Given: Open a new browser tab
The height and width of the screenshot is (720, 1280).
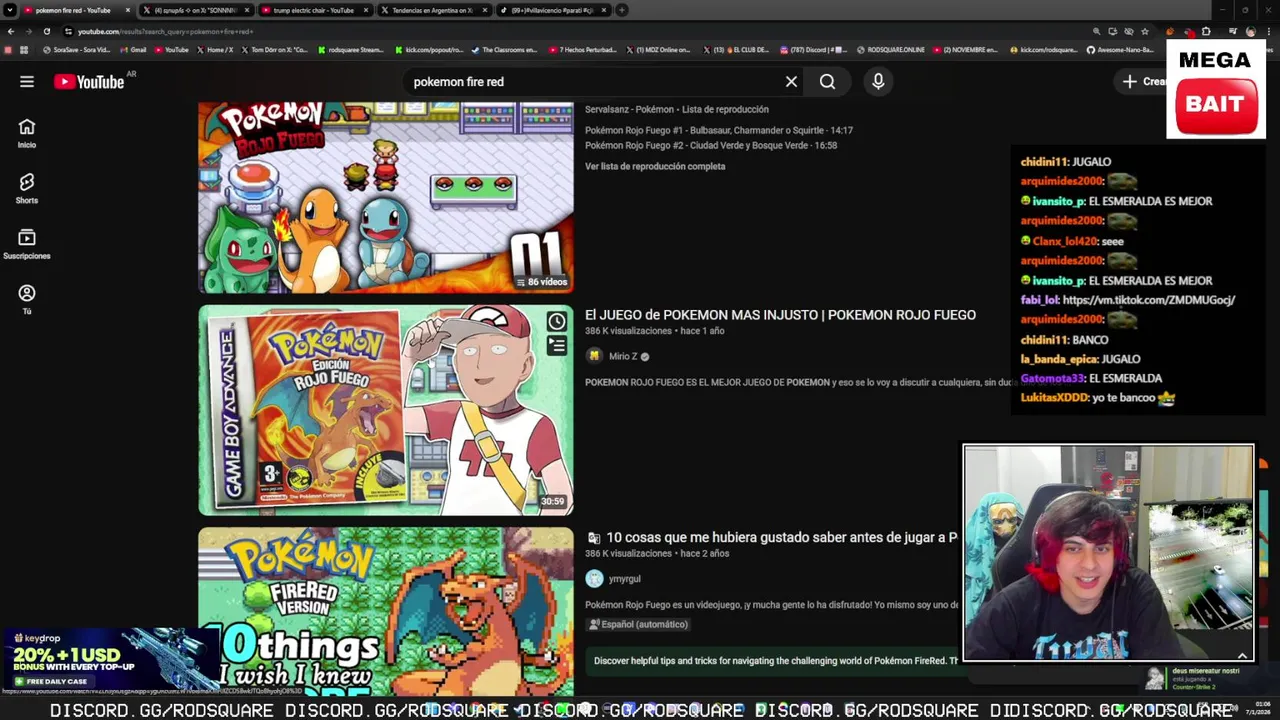Looking at the screenshot, I should coord(622,10).
